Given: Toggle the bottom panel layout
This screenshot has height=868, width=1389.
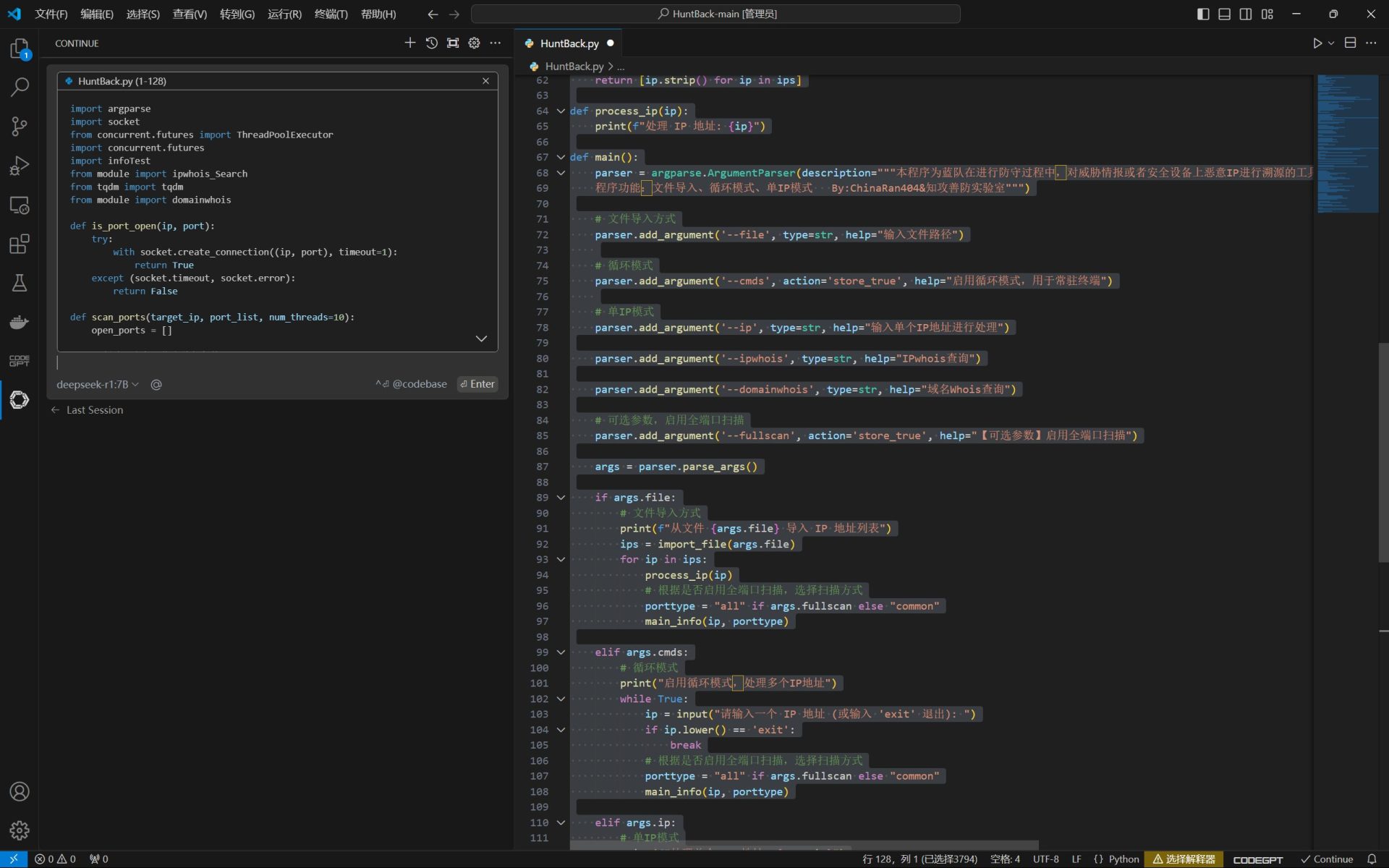Looking at the screenshot, I should (x=1224, y=14).
